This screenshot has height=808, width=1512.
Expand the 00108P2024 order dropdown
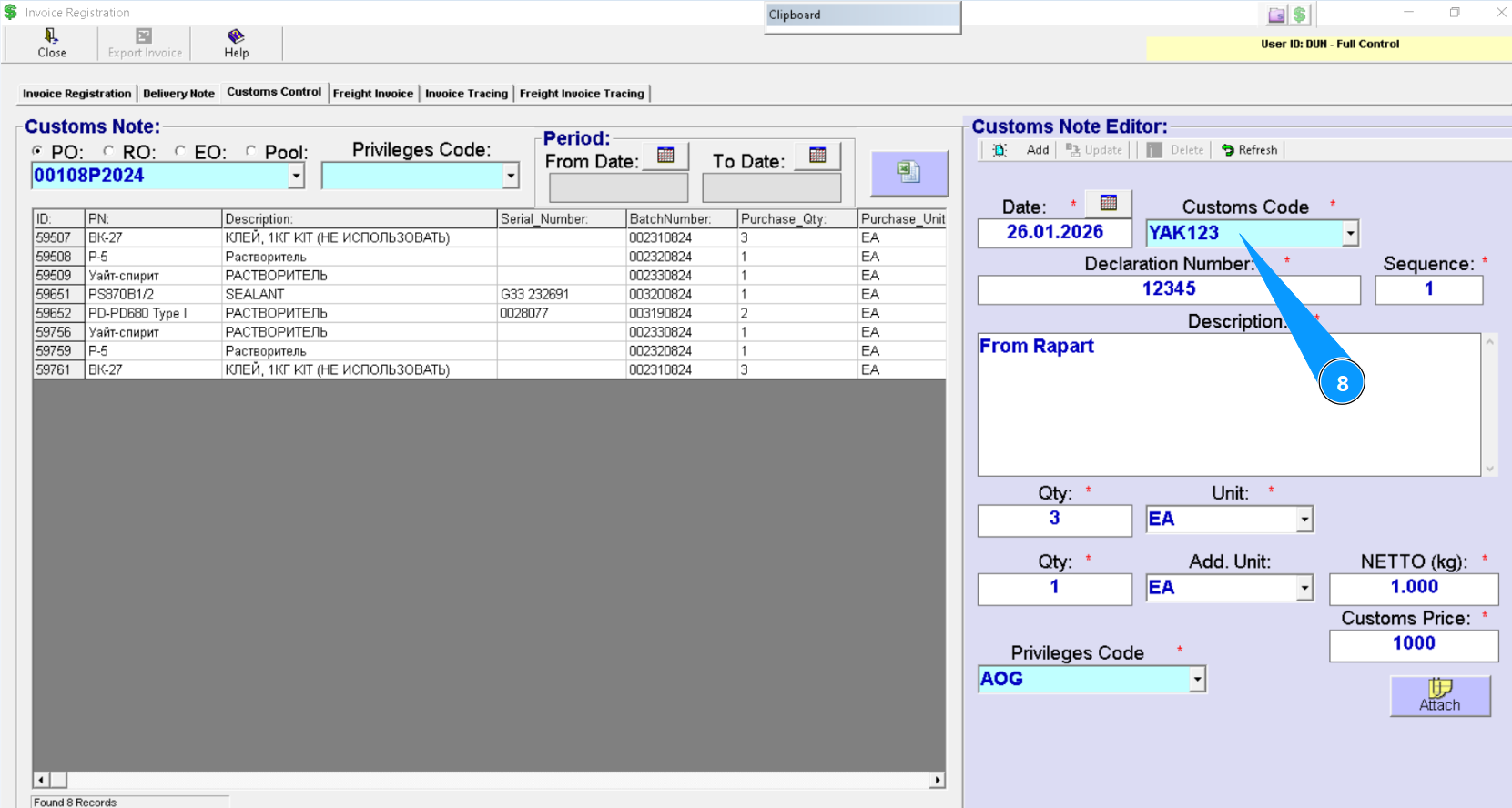tap(296, 176)
